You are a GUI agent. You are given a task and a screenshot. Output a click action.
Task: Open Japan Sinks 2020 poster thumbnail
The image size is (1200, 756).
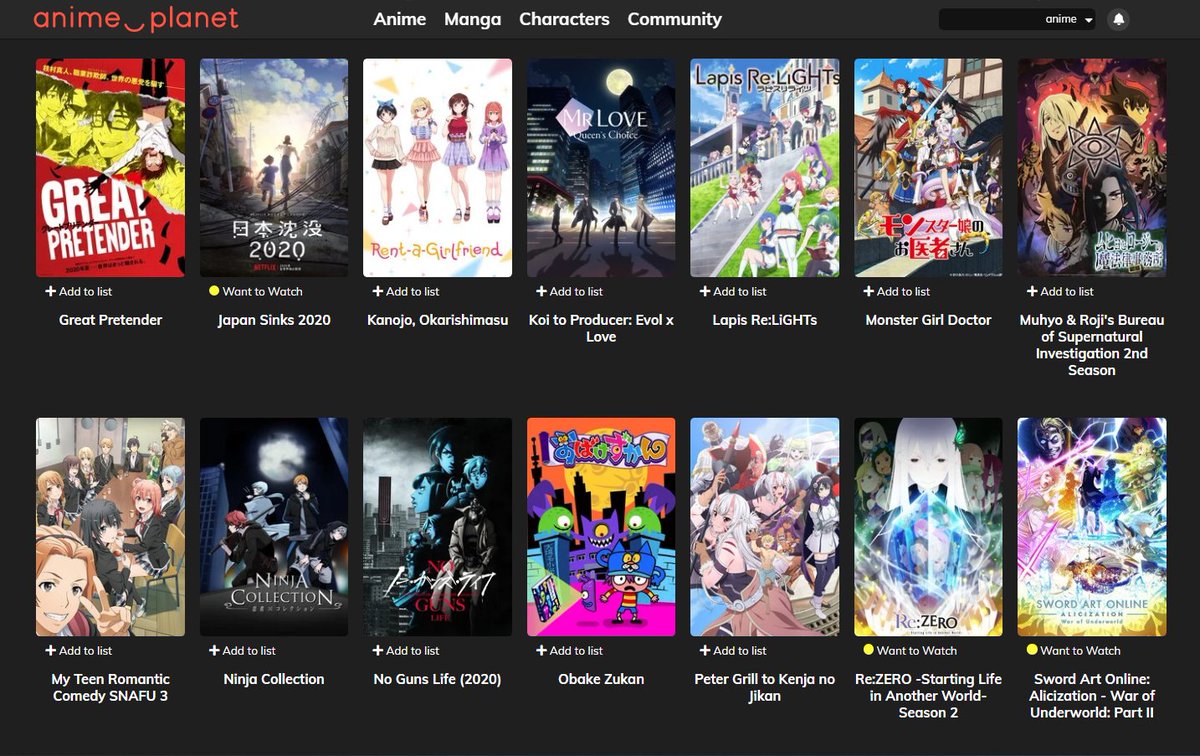(x=274, y=168)
